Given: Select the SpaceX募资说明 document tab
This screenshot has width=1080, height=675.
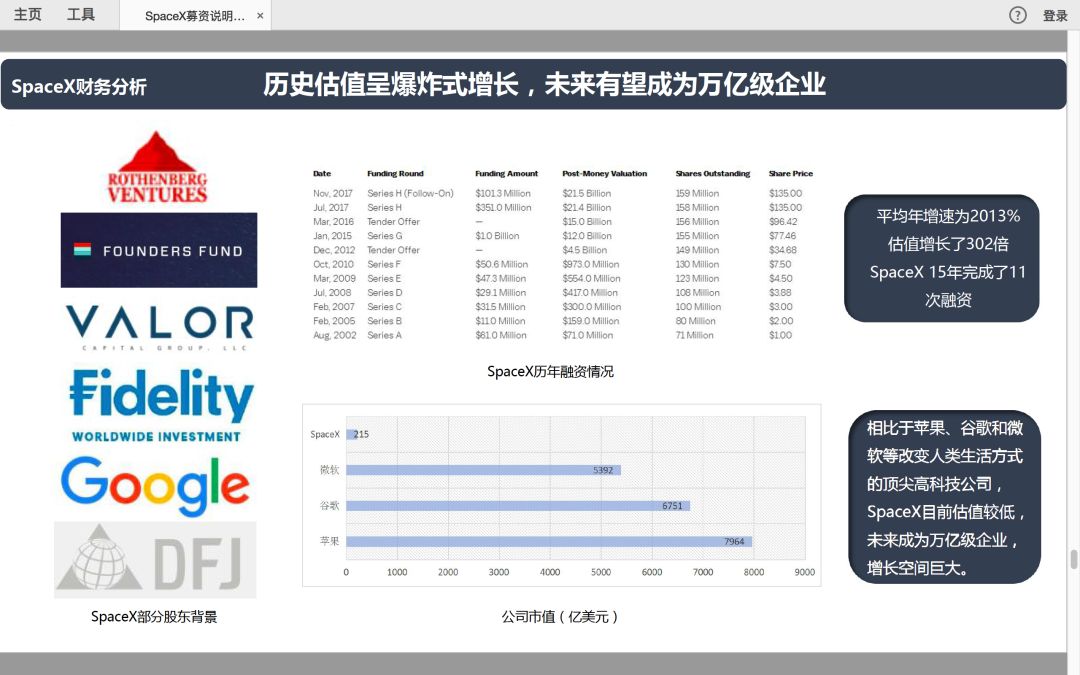Looking at the screenshot, I should (x=194, y=16).
